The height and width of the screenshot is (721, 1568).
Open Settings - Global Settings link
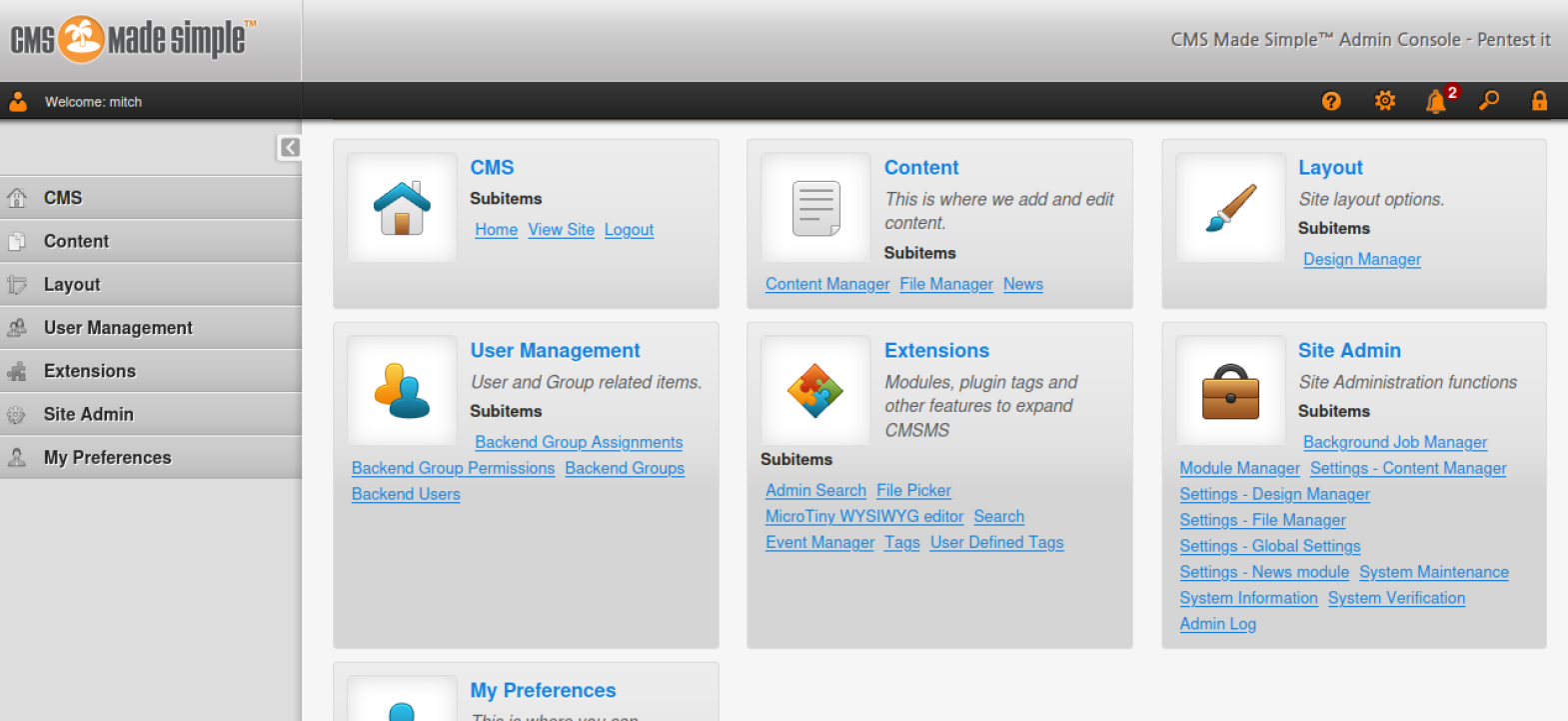1270,546
